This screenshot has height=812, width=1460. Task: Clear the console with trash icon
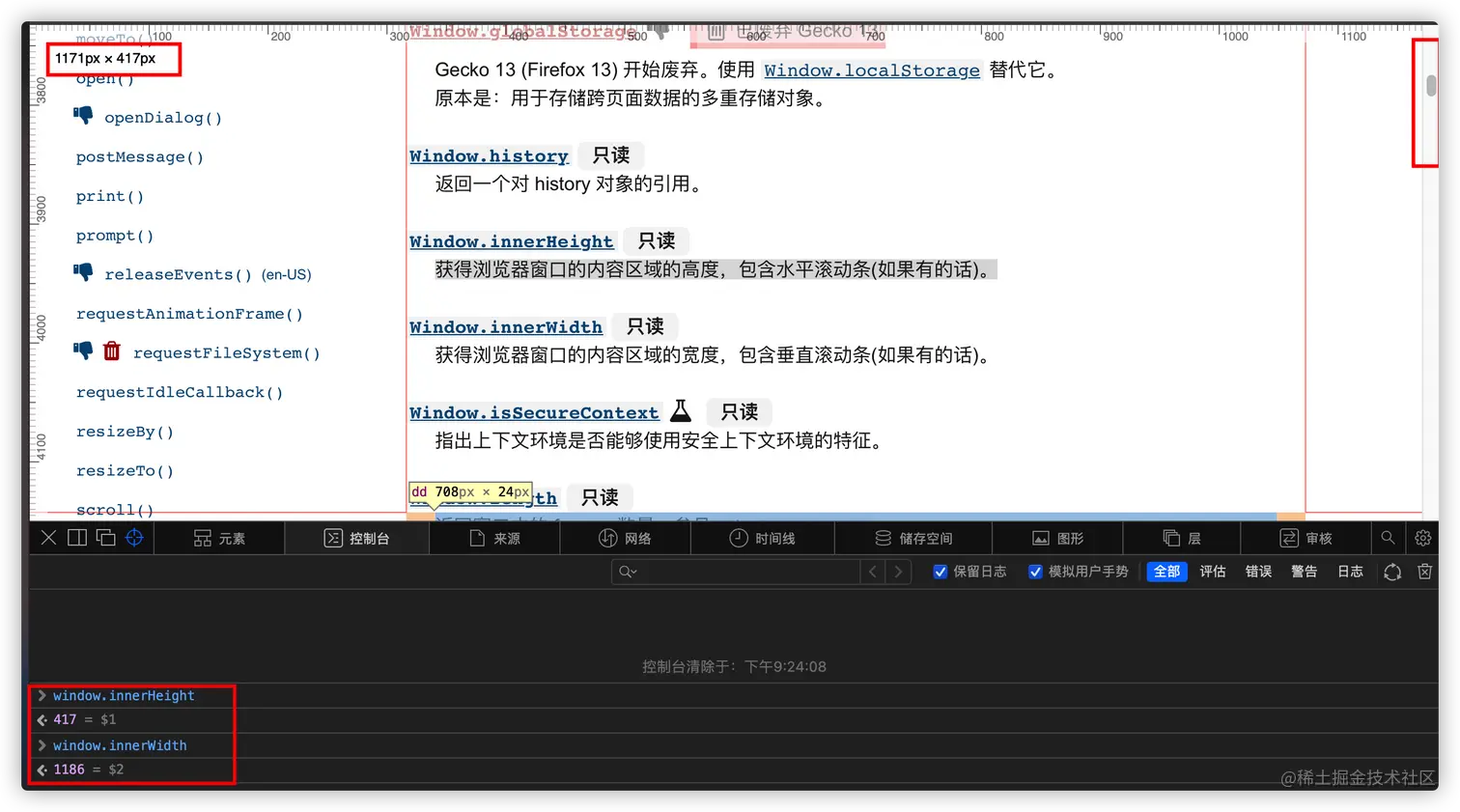click(1424, 572)
